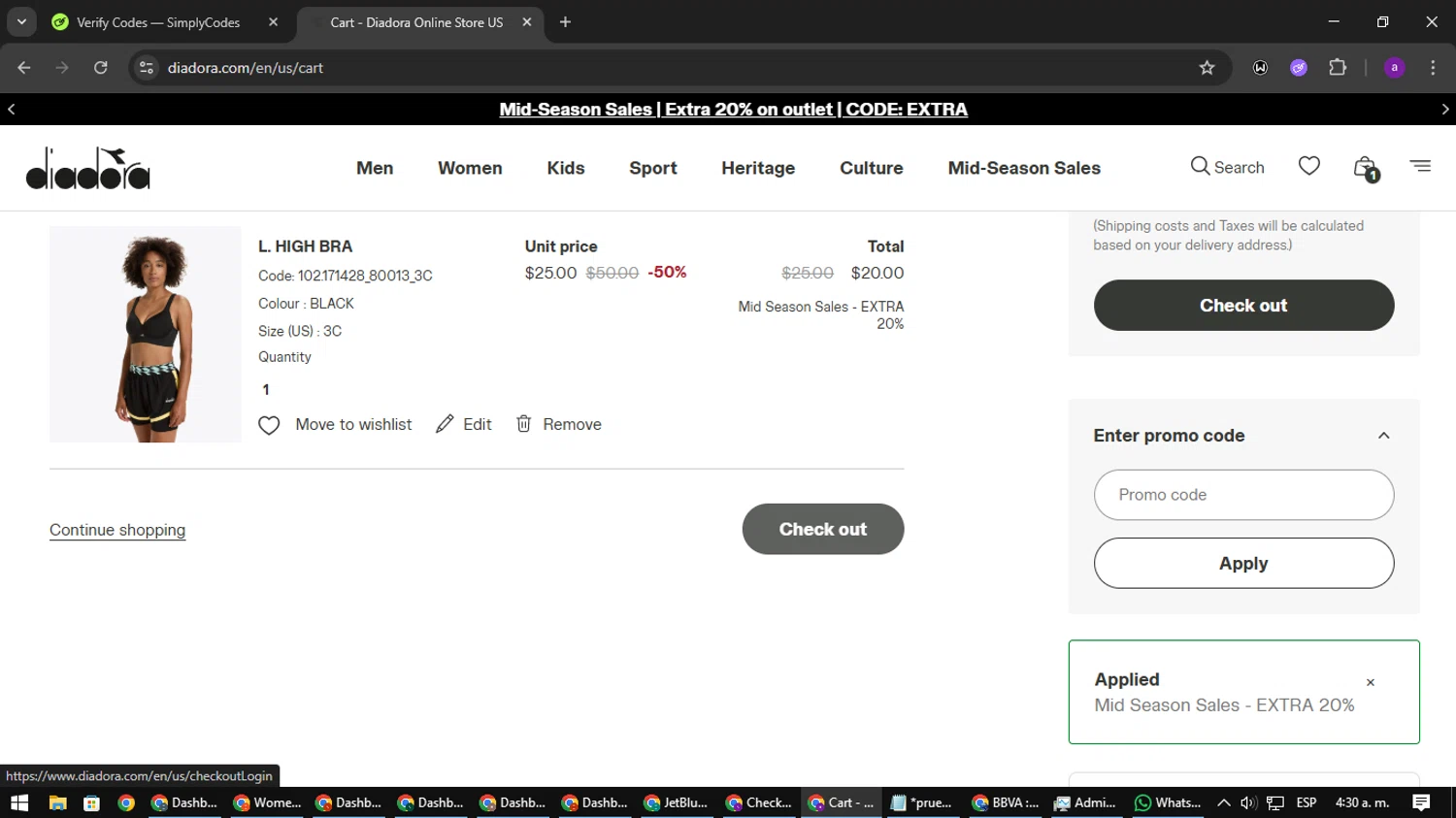View site information icon in address bar
This screenshot has height=818, width=1456.
147,68
